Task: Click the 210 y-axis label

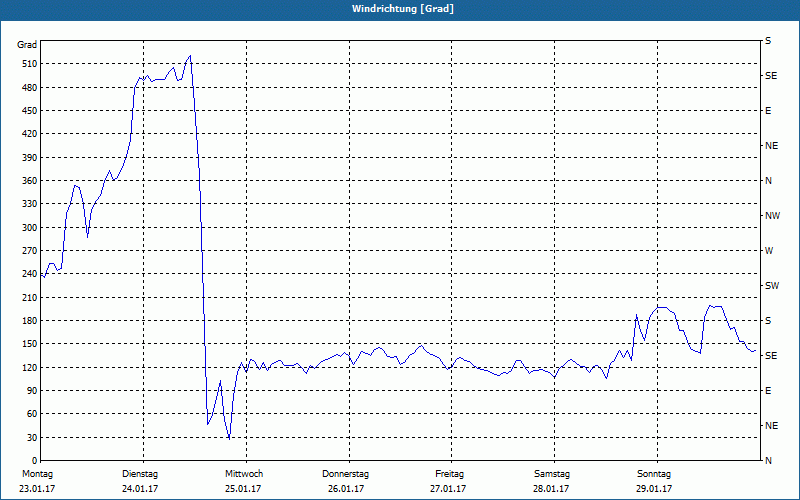Action: pos(29,297)
